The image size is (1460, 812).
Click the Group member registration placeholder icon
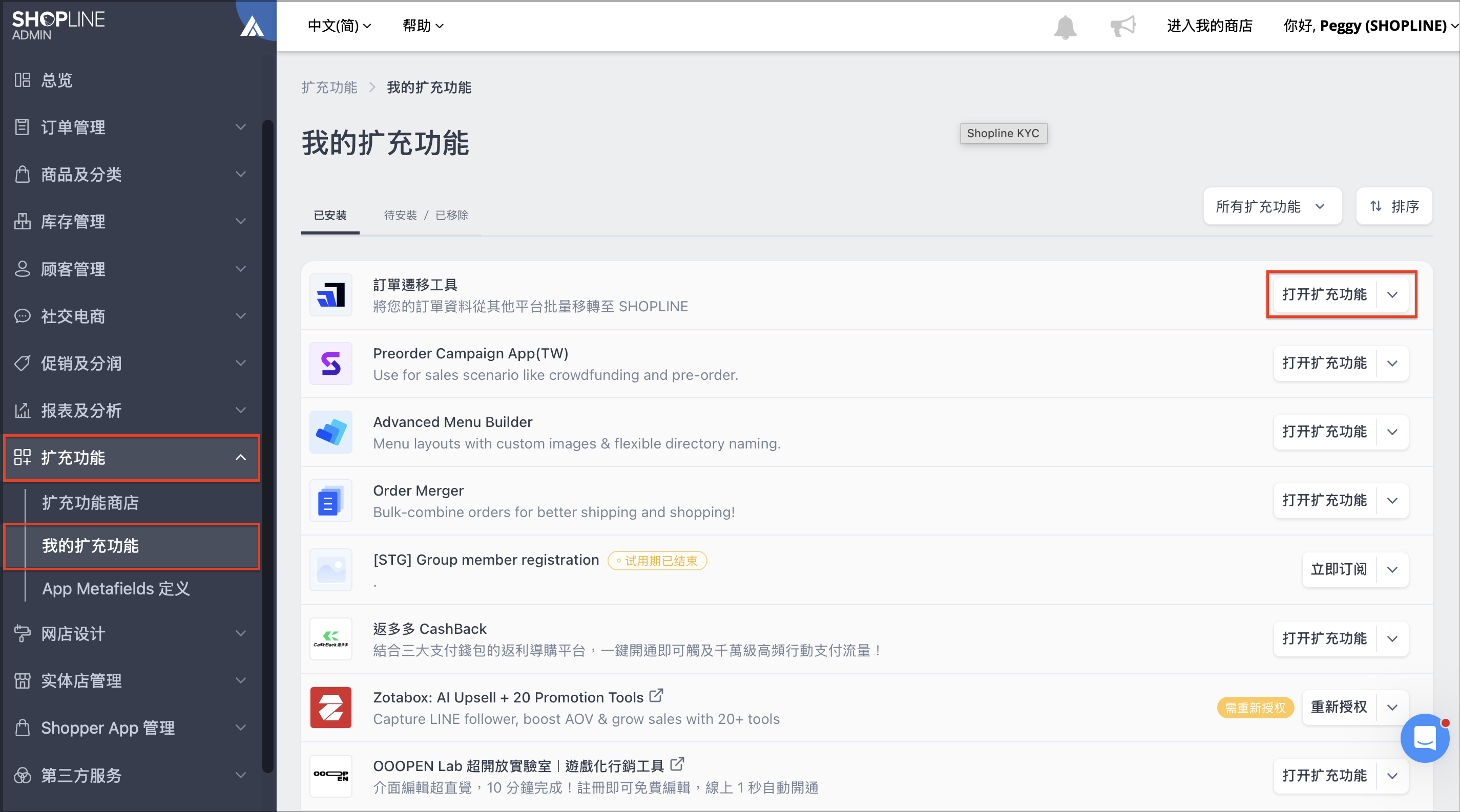(x=331, y=570)
